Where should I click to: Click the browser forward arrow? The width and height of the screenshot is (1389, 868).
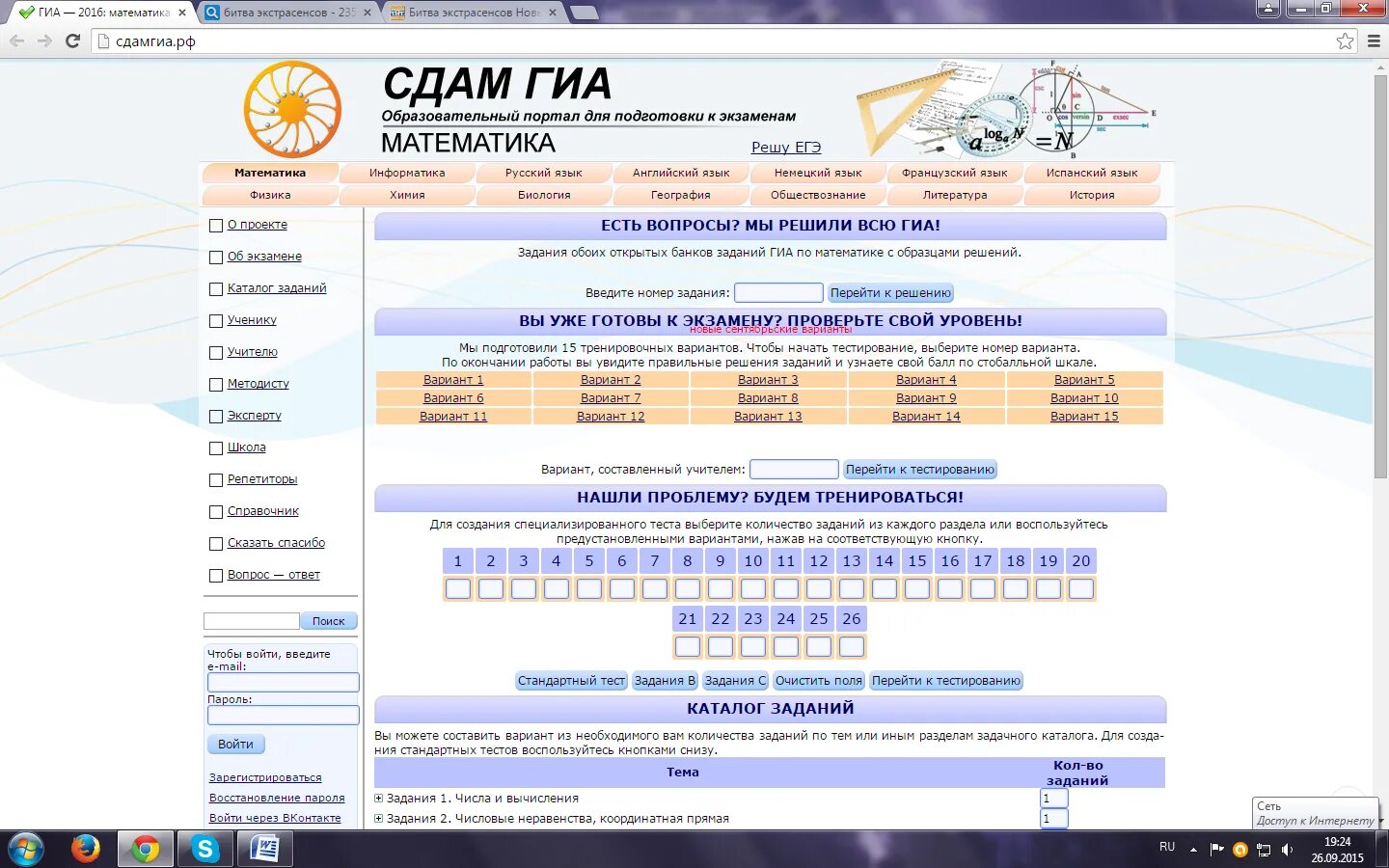[44, 41]
